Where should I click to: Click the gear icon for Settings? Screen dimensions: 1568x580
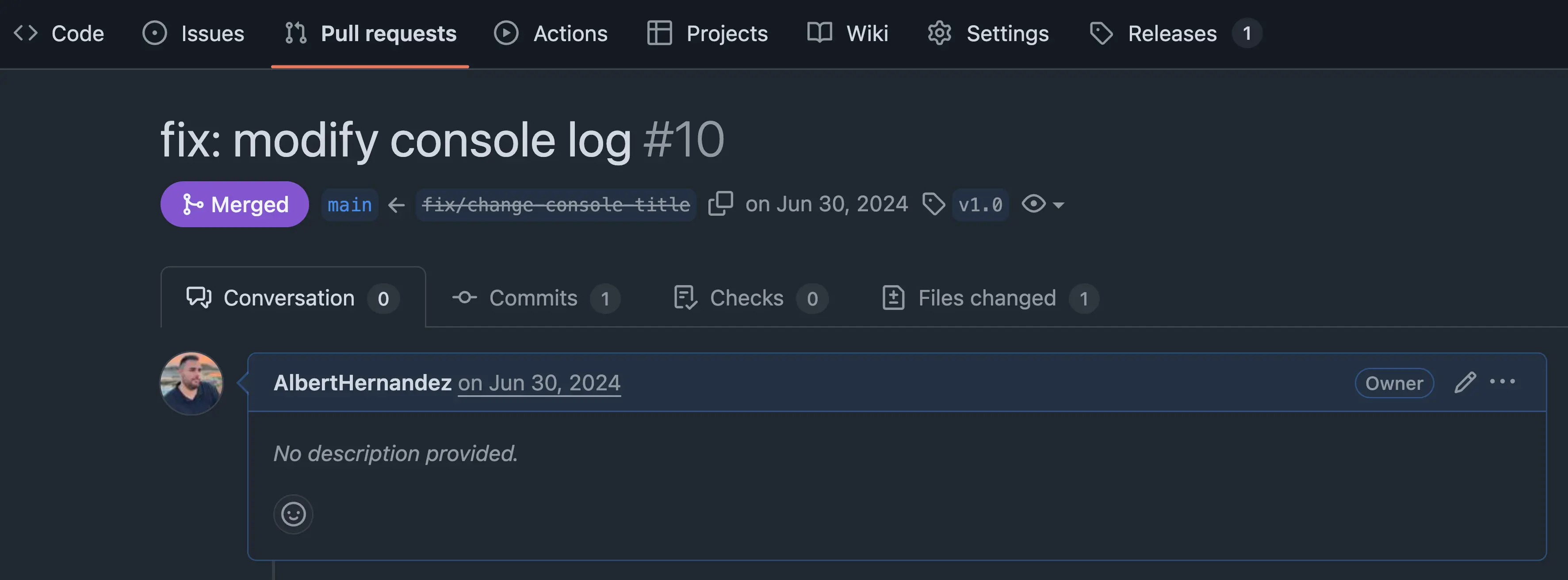tap(939, 34)
